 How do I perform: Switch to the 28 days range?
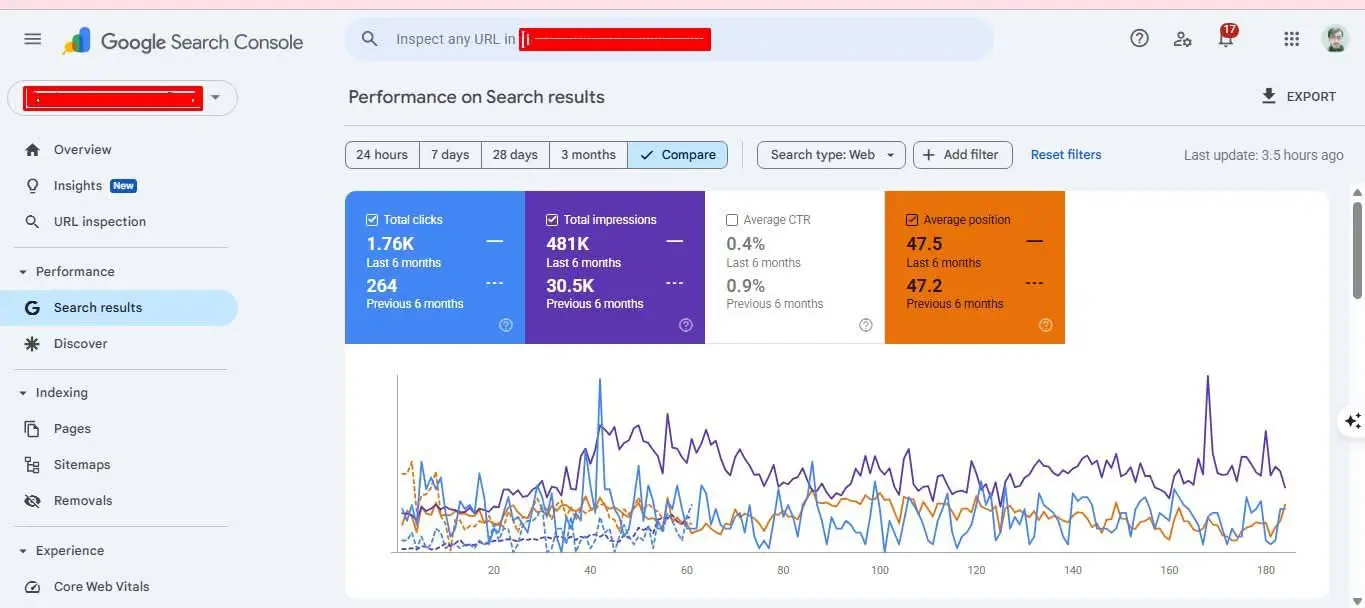coord(514,154)
